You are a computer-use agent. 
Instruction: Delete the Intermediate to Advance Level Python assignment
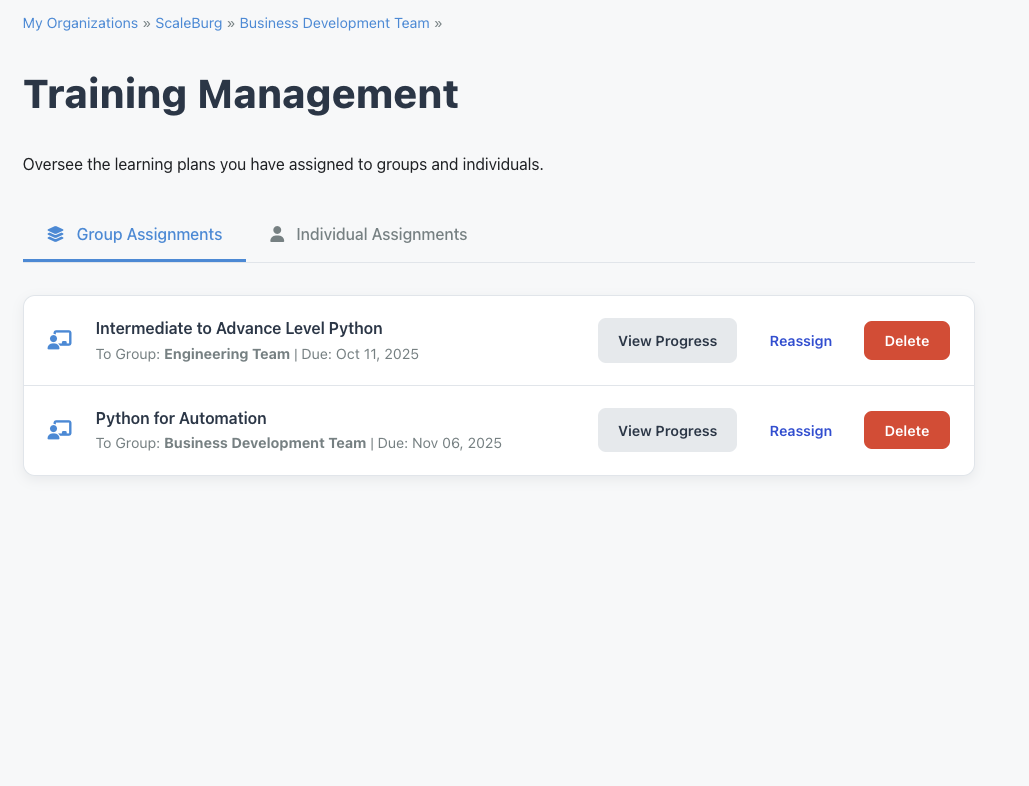[906, 341]
